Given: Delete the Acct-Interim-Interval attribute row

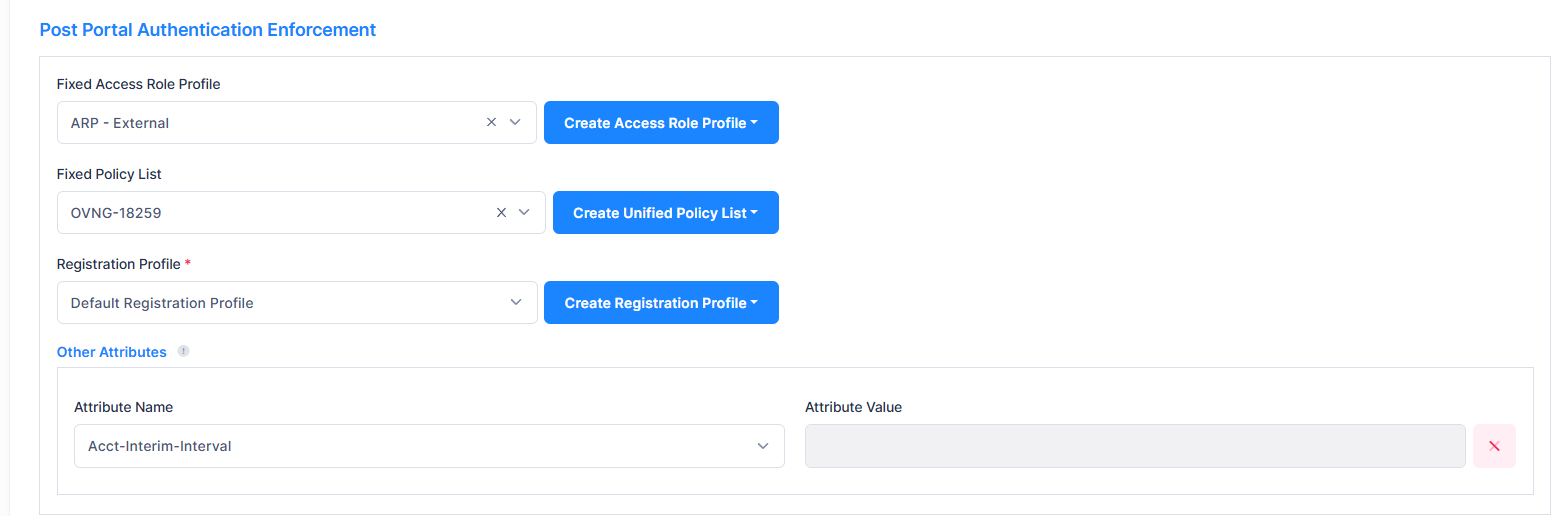Looking at the screenshot, I should tap(1494, 446).
